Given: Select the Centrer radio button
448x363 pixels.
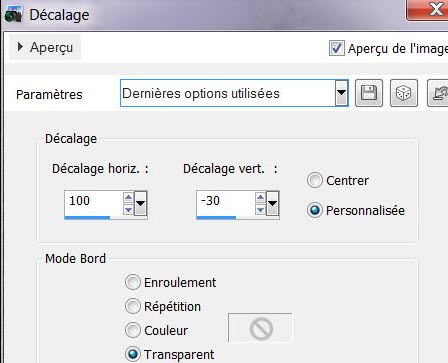Looking at the screenshot, I should point(315,180).
